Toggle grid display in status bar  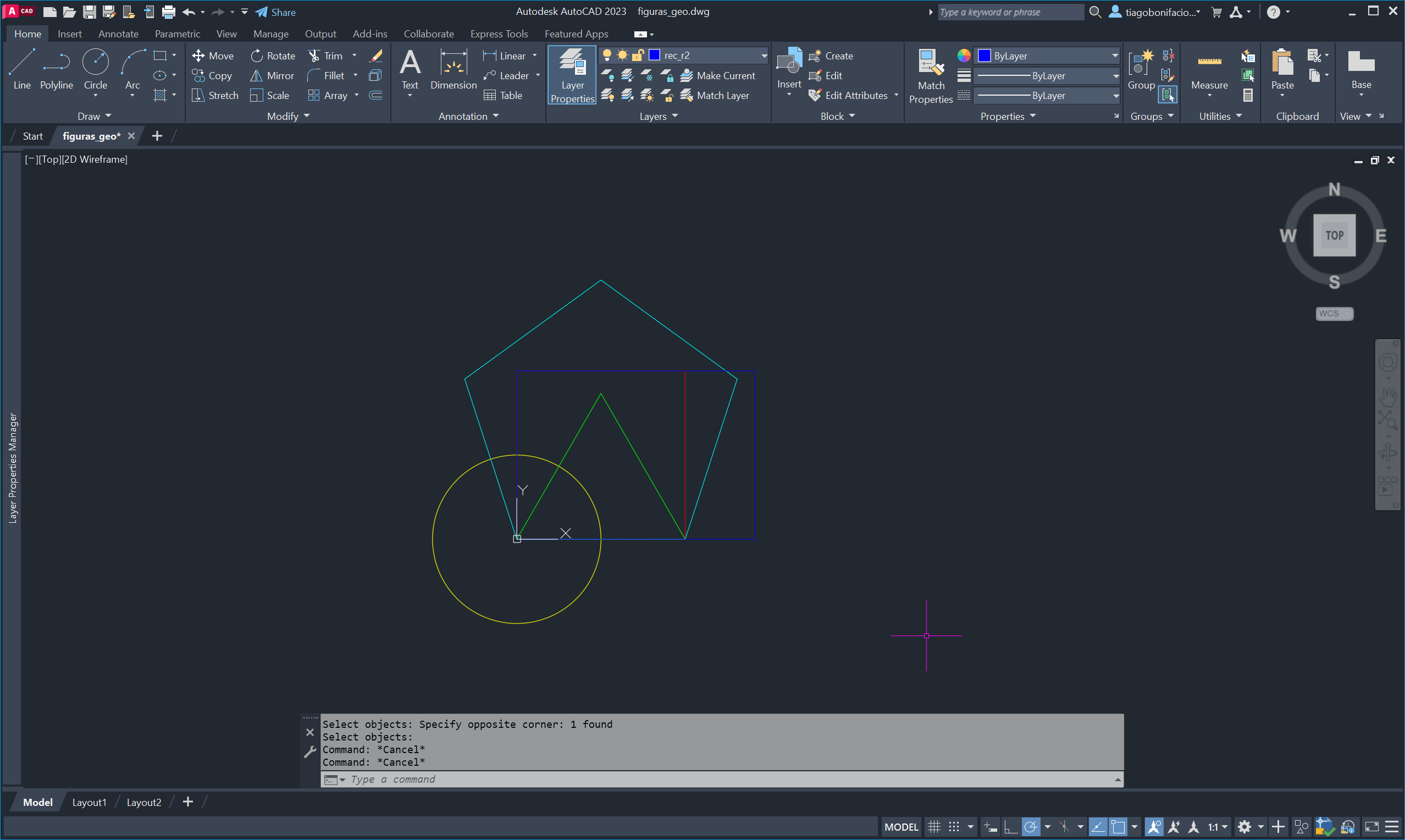click(x=934, y=827)
